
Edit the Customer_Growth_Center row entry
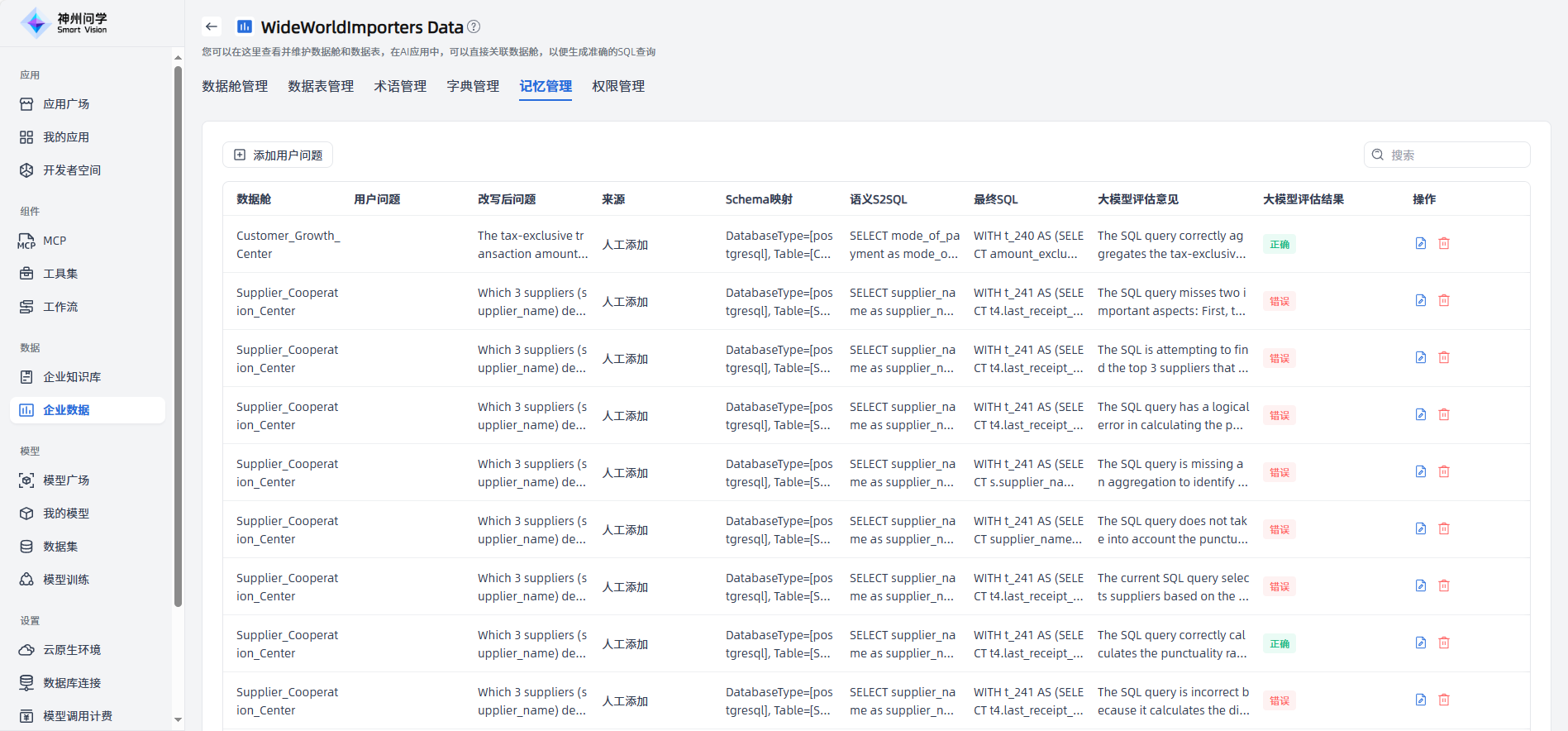(x=1421, y=243)
